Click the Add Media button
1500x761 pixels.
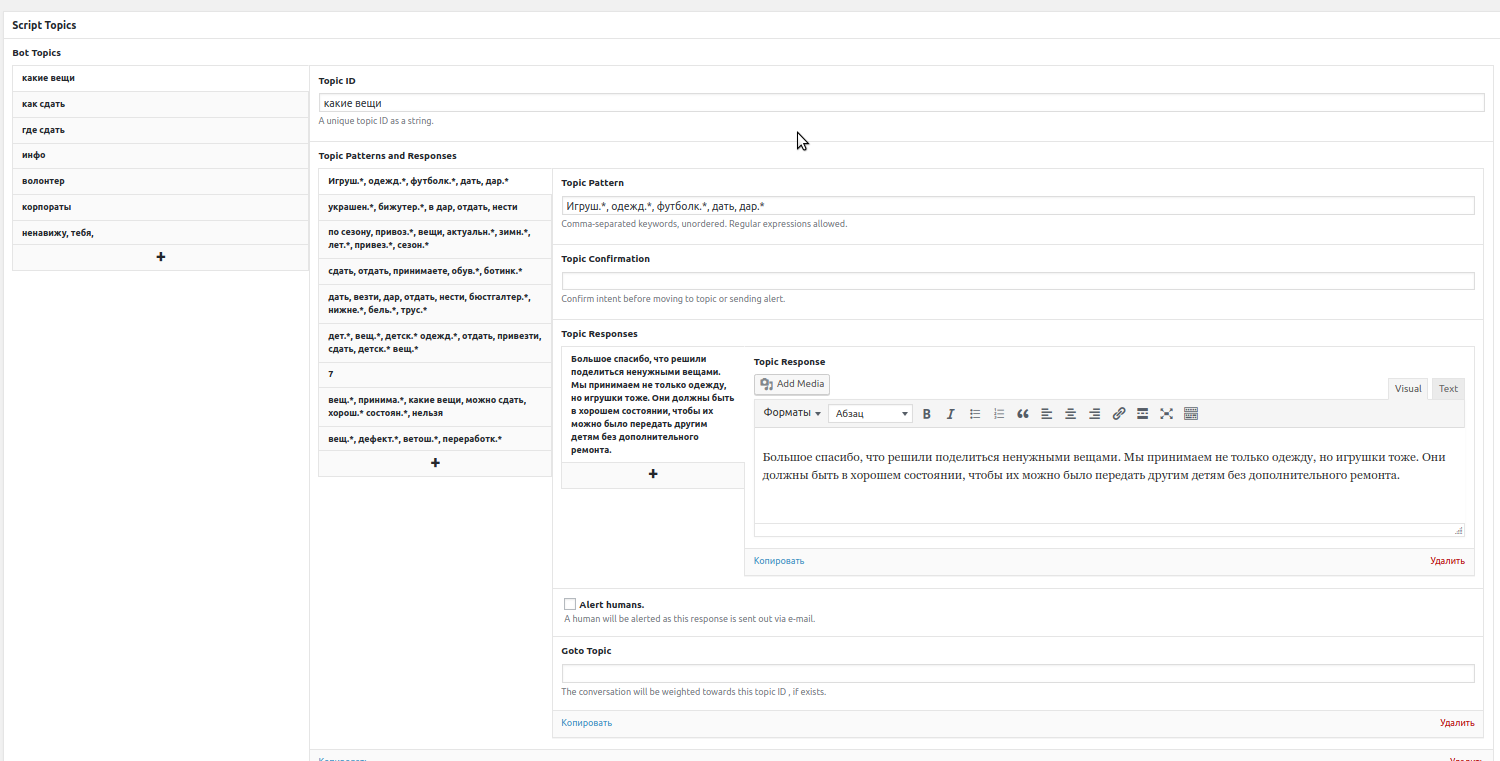[x=792, y=384]
